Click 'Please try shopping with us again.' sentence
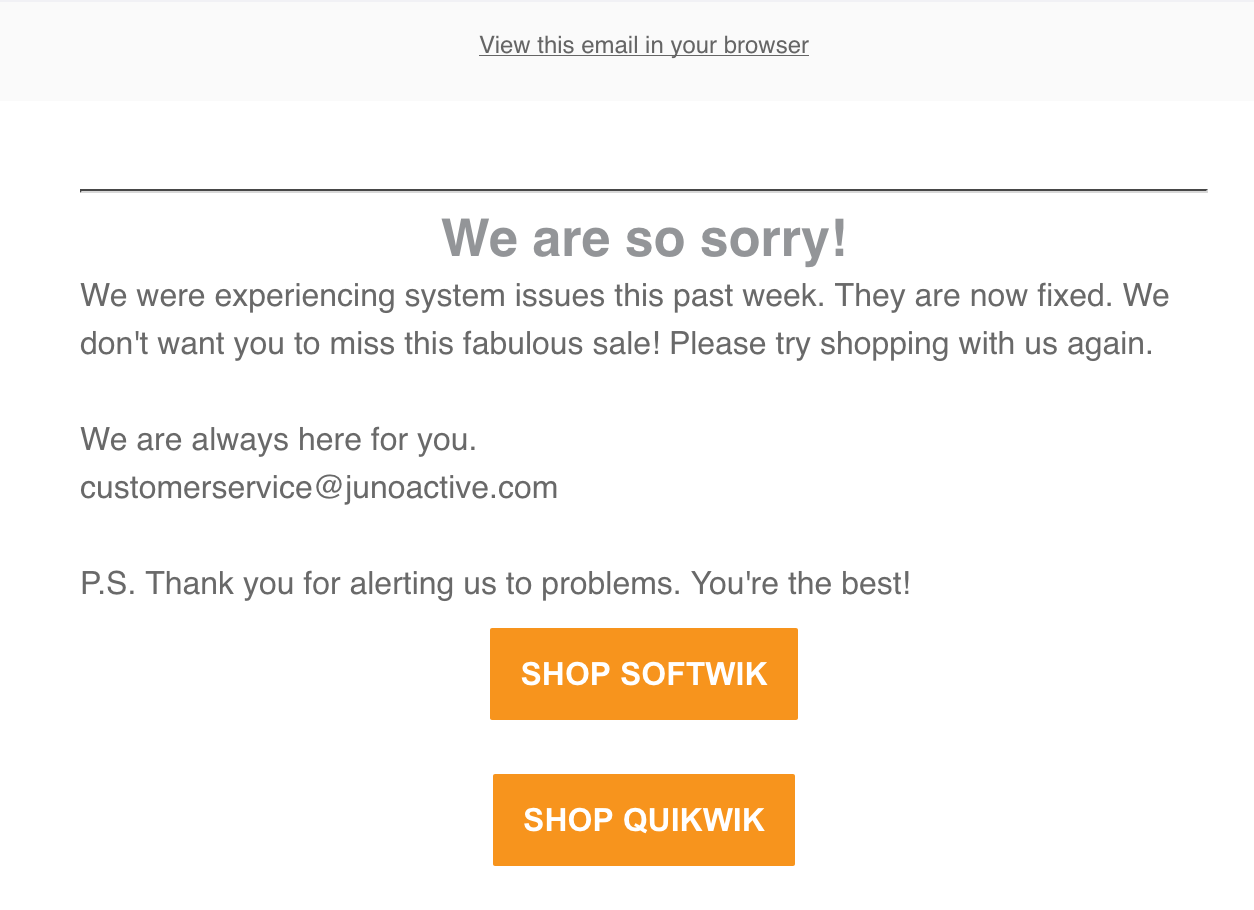The image size is (1254, 910). [911, 344]
